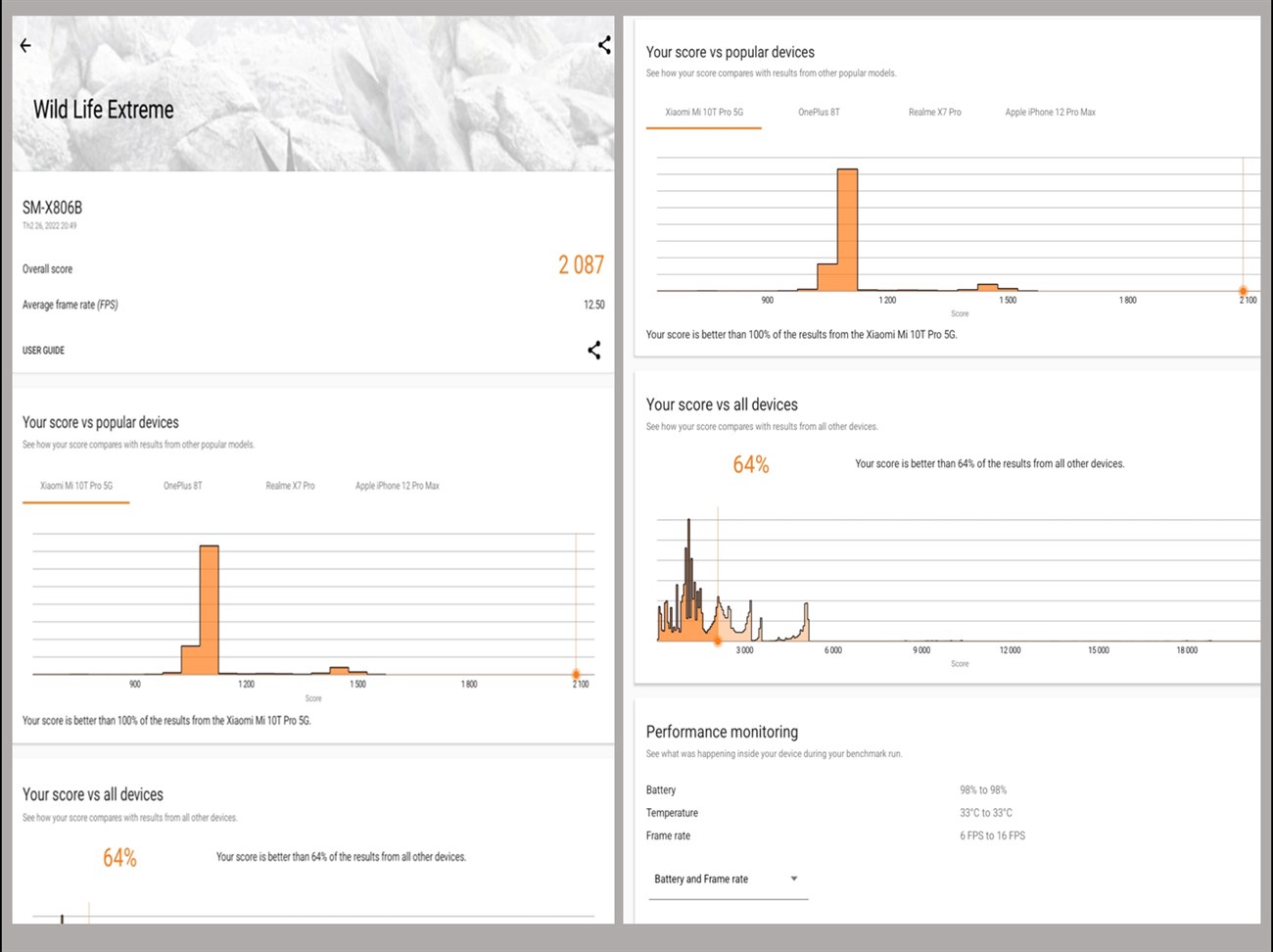
Task: Click tallest orange bar in left histogram
Action: pos(209,607)
